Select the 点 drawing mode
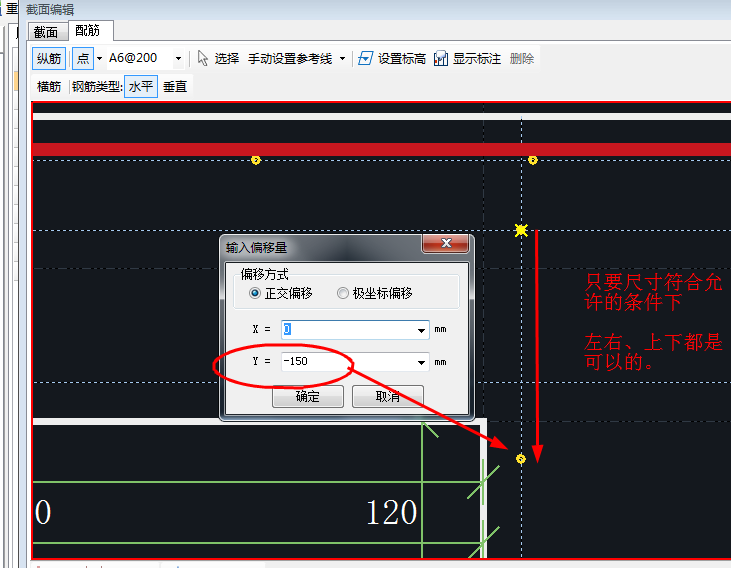 (83, 59)
